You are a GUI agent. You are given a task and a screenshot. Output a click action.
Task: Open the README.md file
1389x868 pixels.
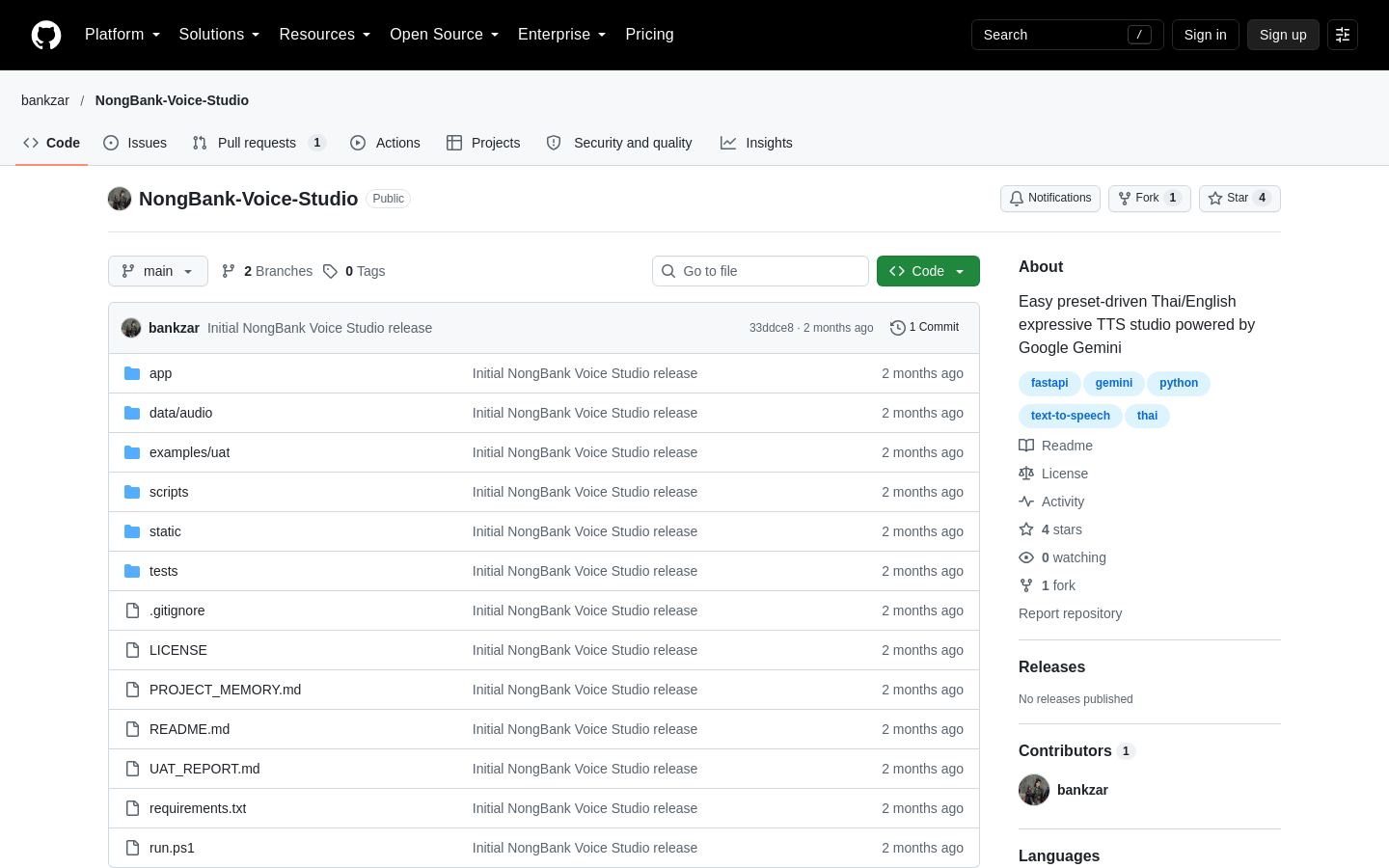coord(189,729)
